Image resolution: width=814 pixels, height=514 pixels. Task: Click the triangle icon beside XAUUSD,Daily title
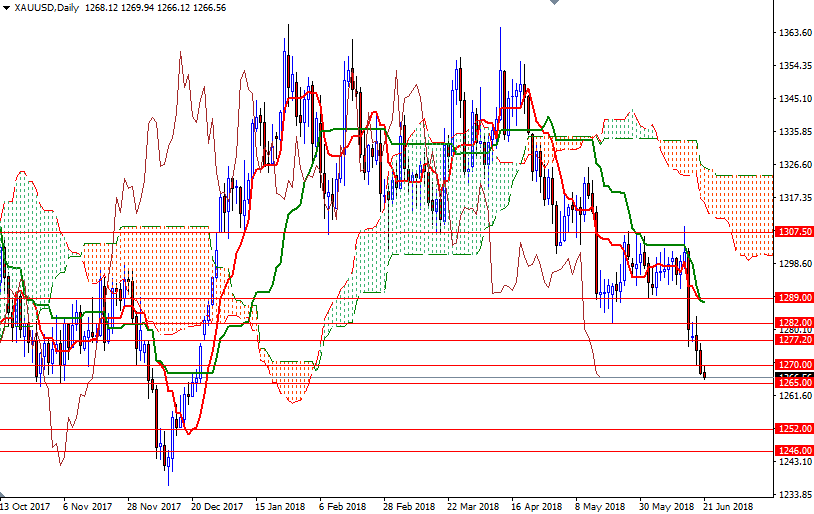6,7
